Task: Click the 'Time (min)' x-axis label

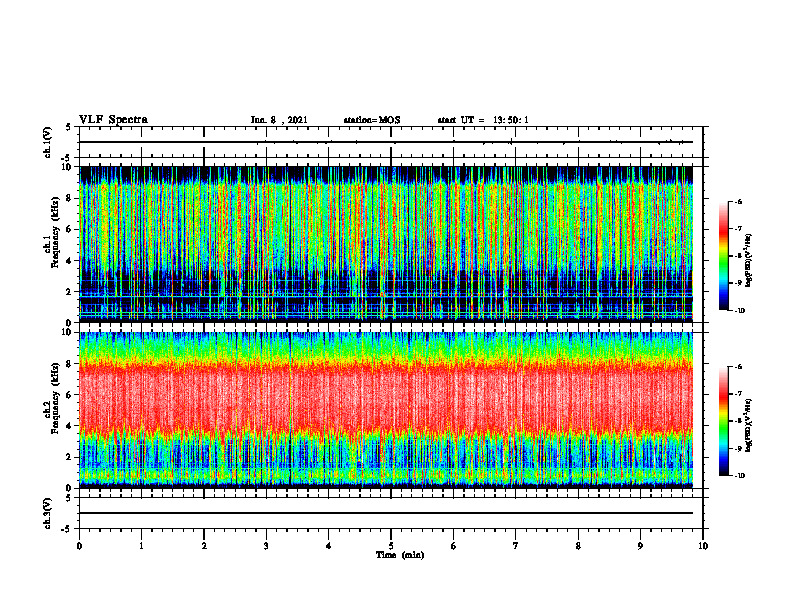Action: [400, 555]
